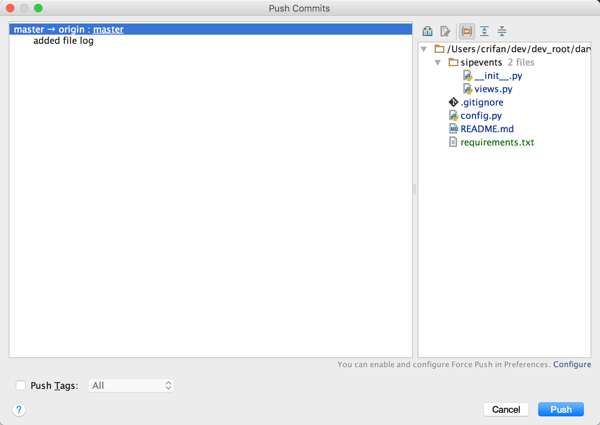This screenshot has width=600, height=425.
Task: Click the green zoom window button
Action: [38, 8]
